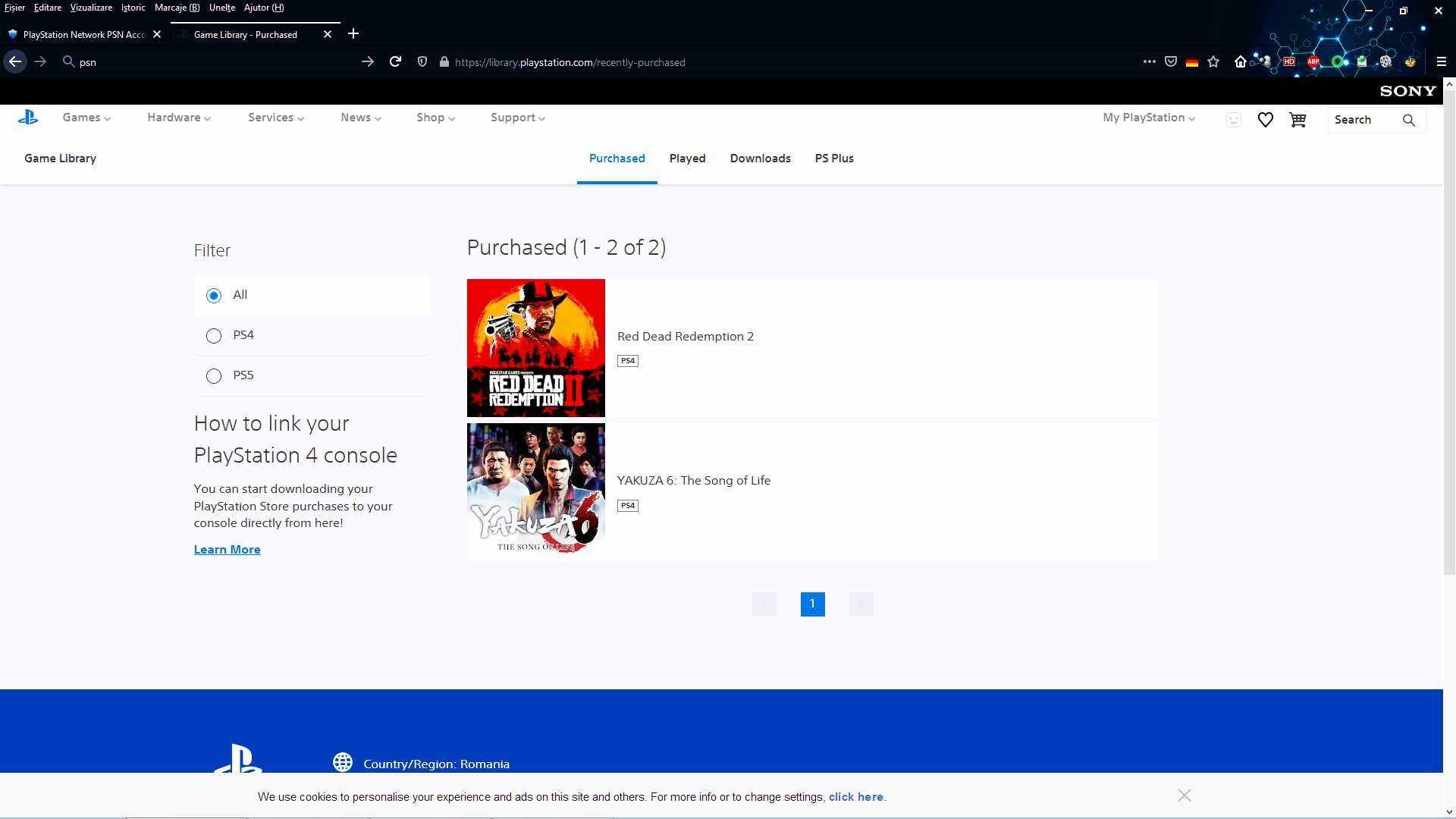Click the PlayStation logo in the navbar
Image resolution: width=1456 pixels, height=819 pixels.
28,118
